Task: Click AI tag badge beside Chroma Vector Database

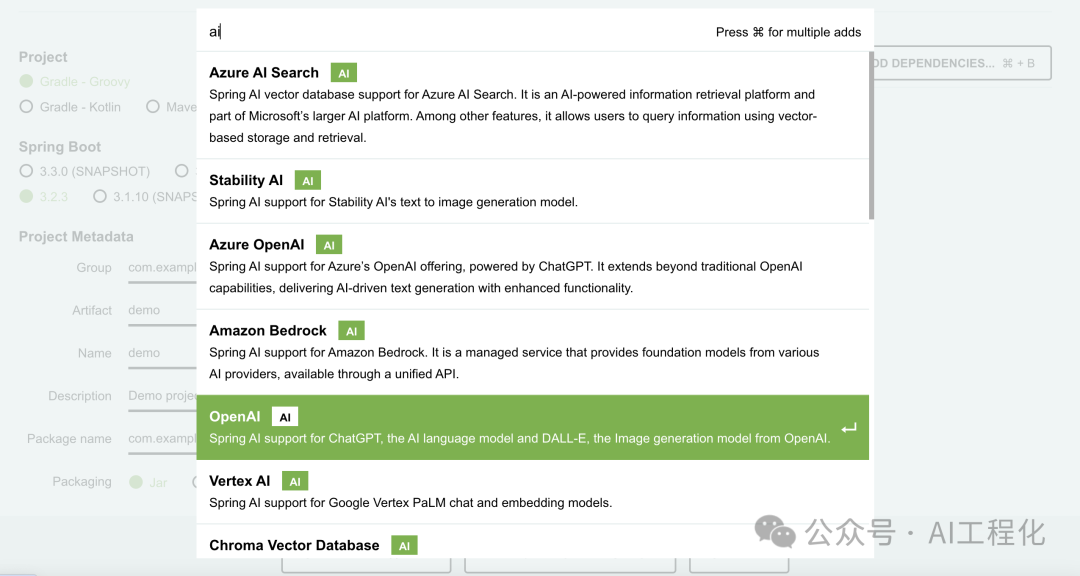Action: (x=404, y=546)
